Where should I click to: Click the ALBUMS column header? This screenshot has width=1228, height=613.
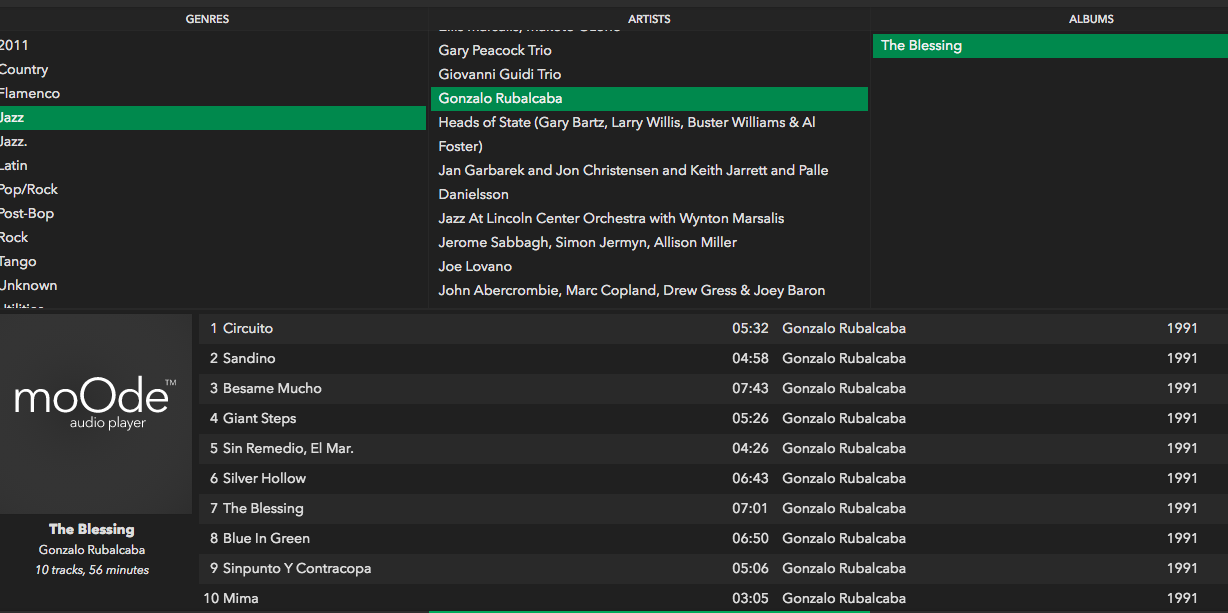click(x=1091, y=19)
